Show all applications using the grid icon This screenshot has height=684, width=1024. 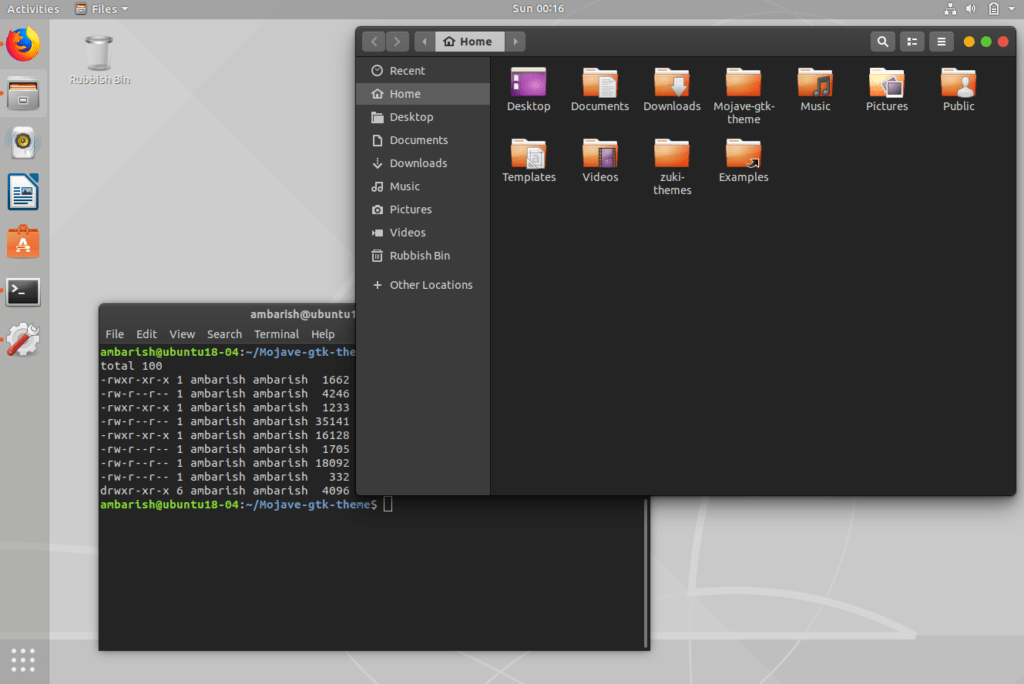[x=22, y=659]
